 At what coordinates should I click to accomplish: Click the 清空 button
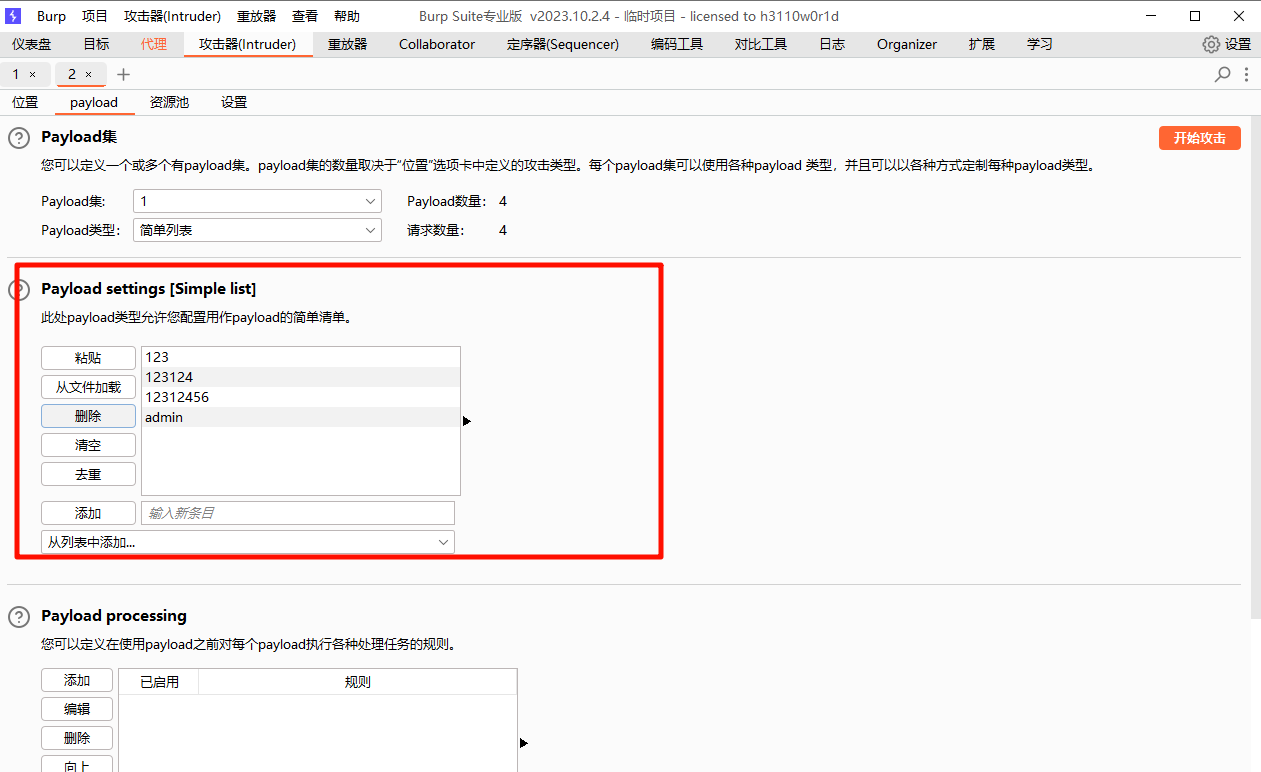pos(88,445)
